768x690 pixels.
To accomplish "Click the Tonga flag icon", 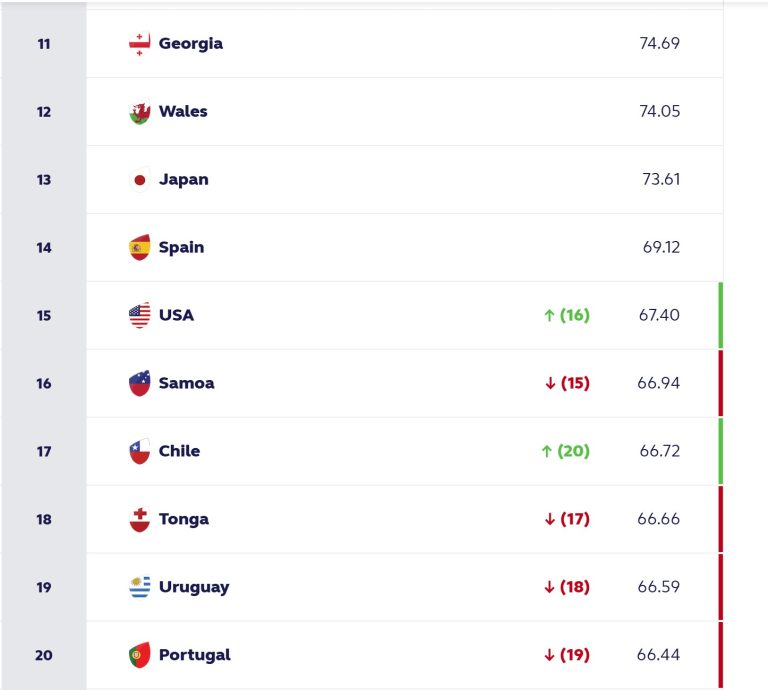I will 139,520.
